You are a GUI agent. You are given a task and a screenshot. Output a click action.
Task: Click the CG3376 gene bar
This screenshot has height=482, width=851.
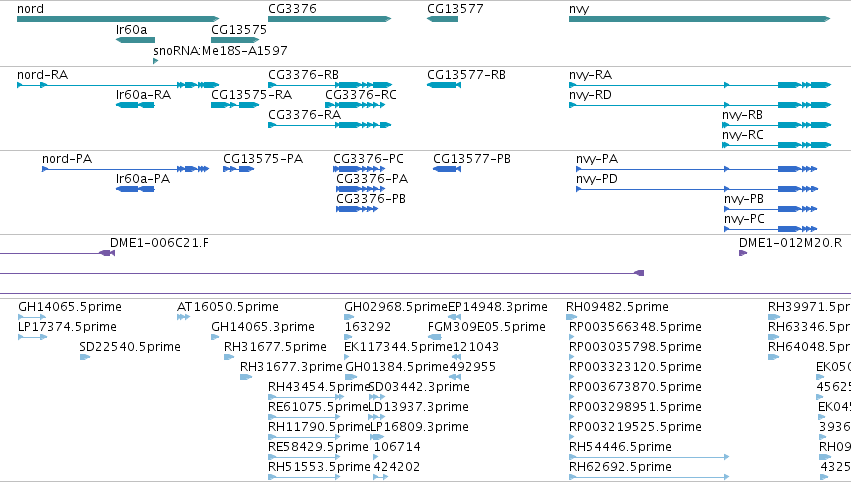pos(329,19)
